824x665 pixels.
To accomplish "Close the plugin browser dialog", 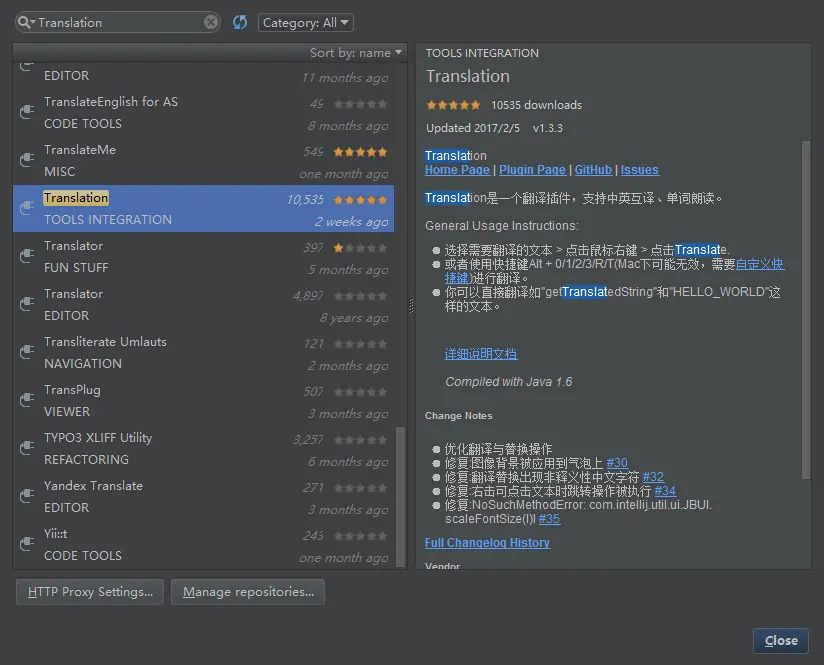I will point(781,640).
